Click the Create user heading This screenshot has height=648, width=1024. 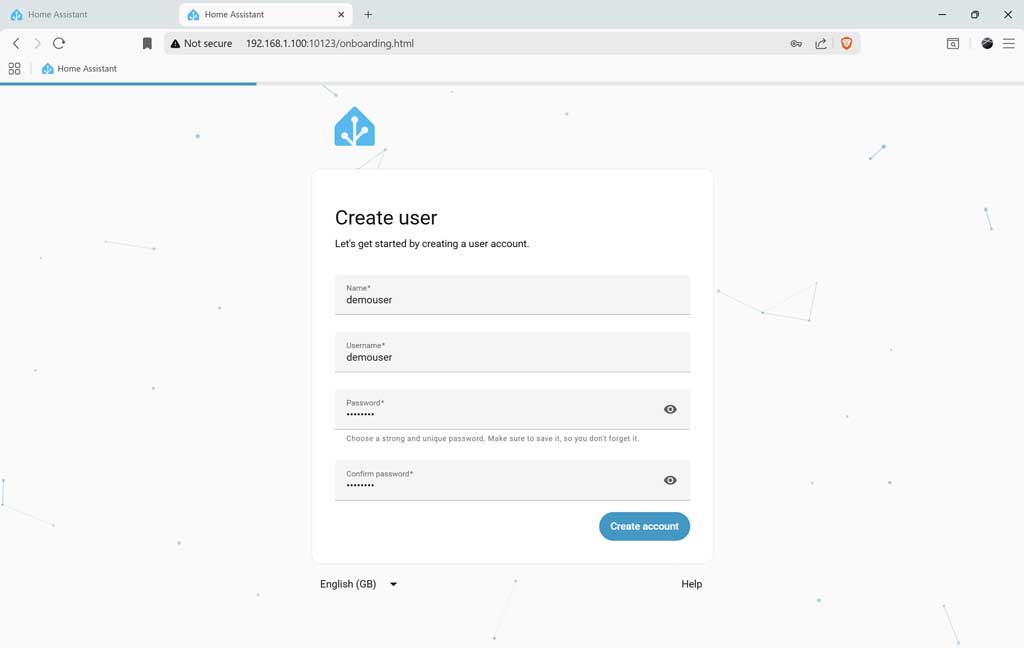tap(386, 218)
